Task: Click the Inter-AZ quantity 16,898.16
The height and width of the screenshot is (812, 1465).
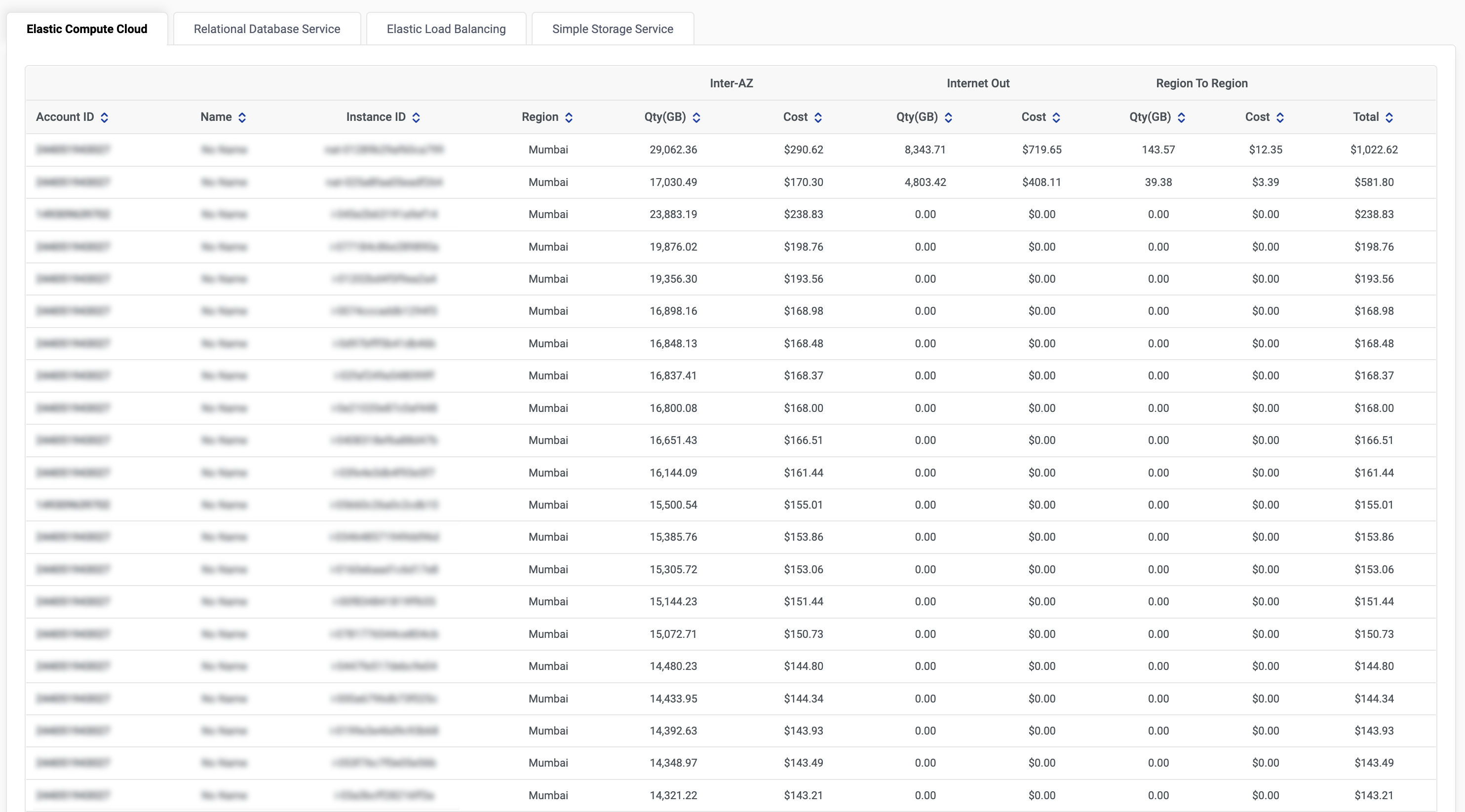Action: 673,311
